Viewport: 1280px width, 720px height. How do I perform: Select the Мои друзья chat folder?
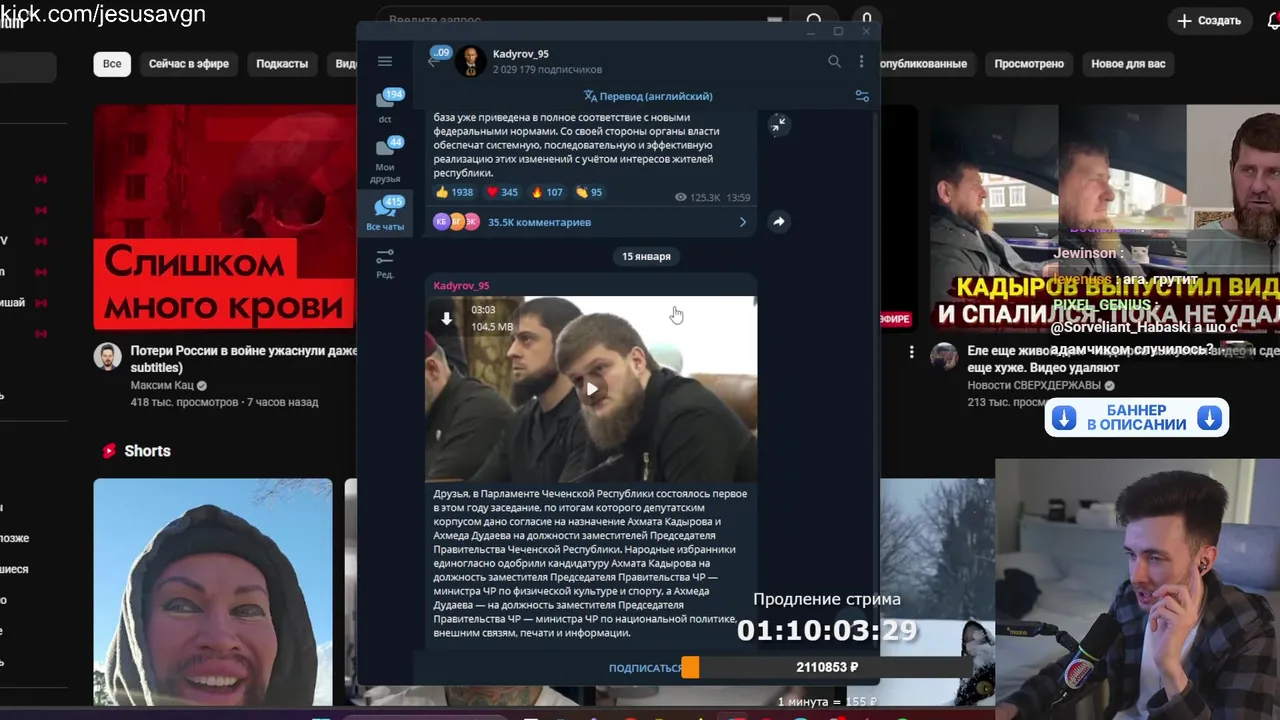pos(385,160)
